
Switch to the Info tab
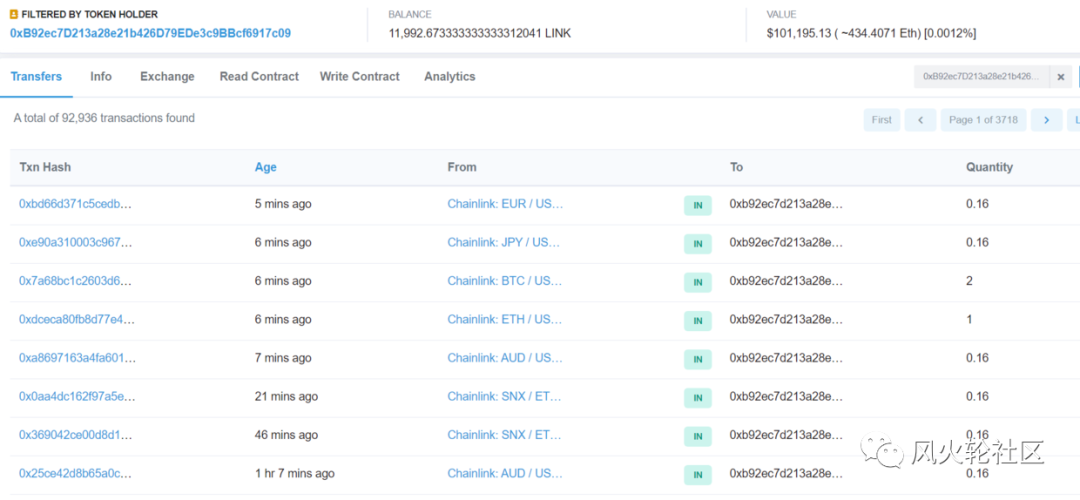click(x=101, y=76)
